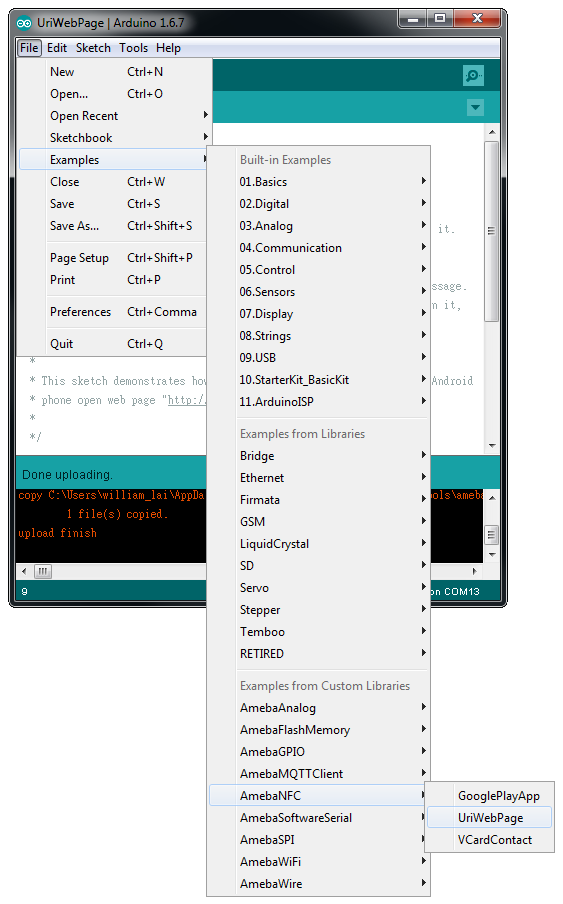The width and height of the screenshot is (563, 904).
Task: Expand the 05.Control examples
Action: (x=319, y=270)
